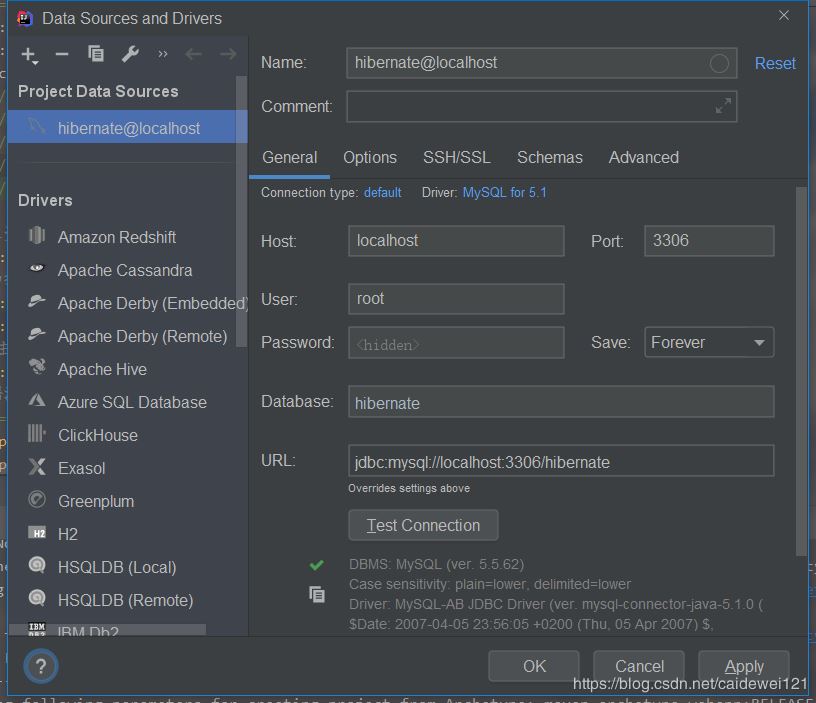Copy the connection info with the copy icon
Image resolution: width=816 pixels, height=703 pixels.
(x=317, y=594)
